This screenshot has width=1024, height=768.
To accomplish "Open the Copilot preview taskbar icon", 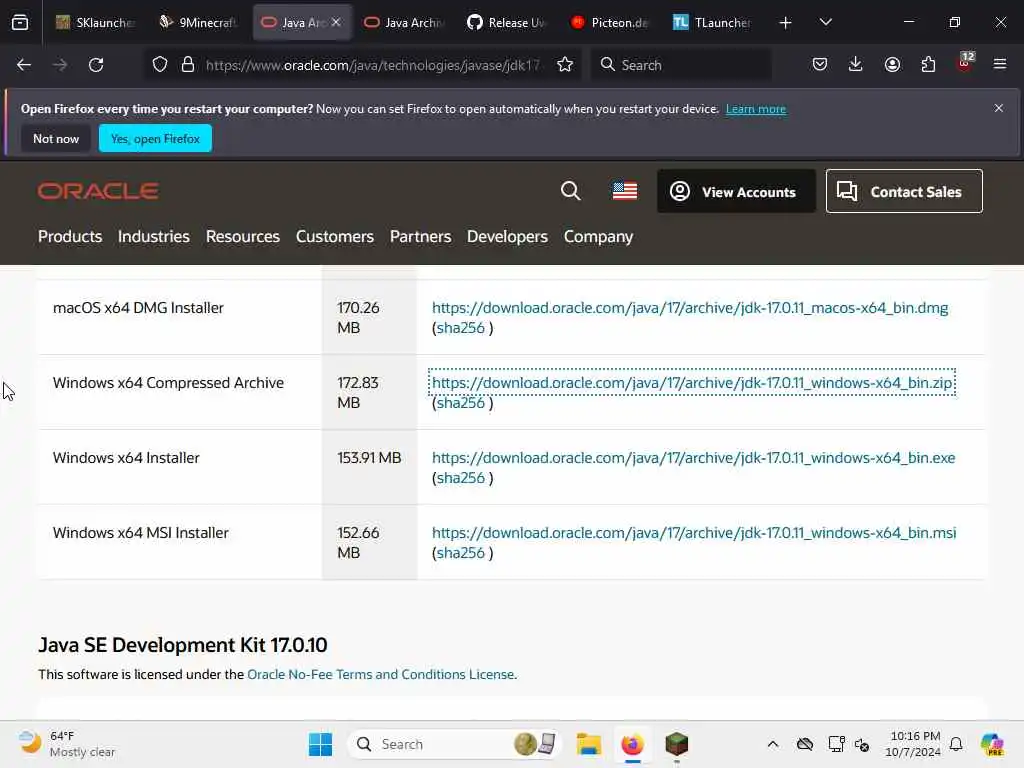I will (992, 744).
